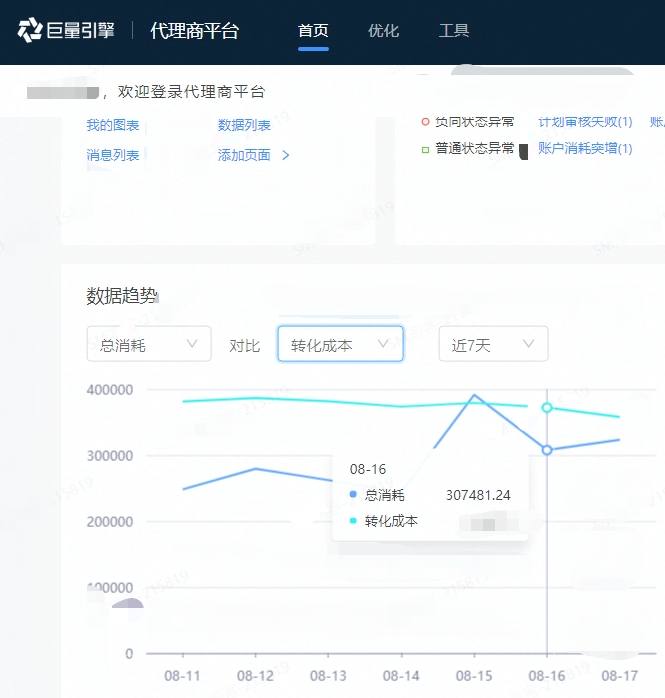Expand the 近7天 date range dropdown
The height and width of the screenshot is (698, 665).
(493, 345)
